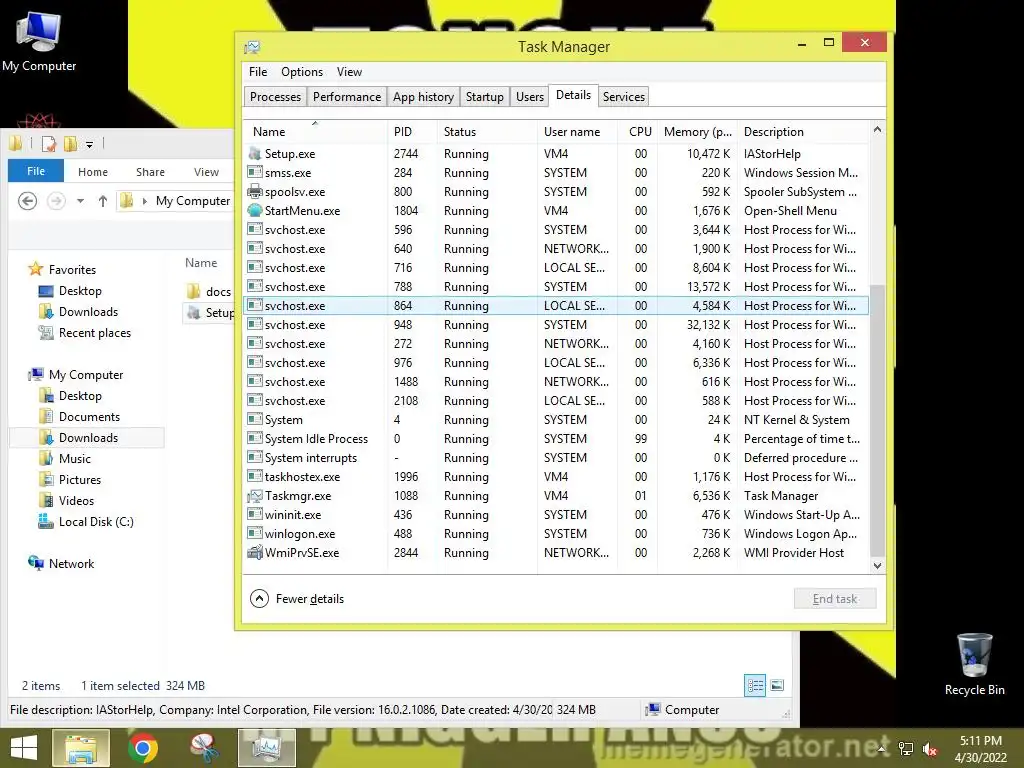Image resolution: width=1024 pixels, height=768 pixels.
Task: Sort by the Description column header
Action: 803,131
